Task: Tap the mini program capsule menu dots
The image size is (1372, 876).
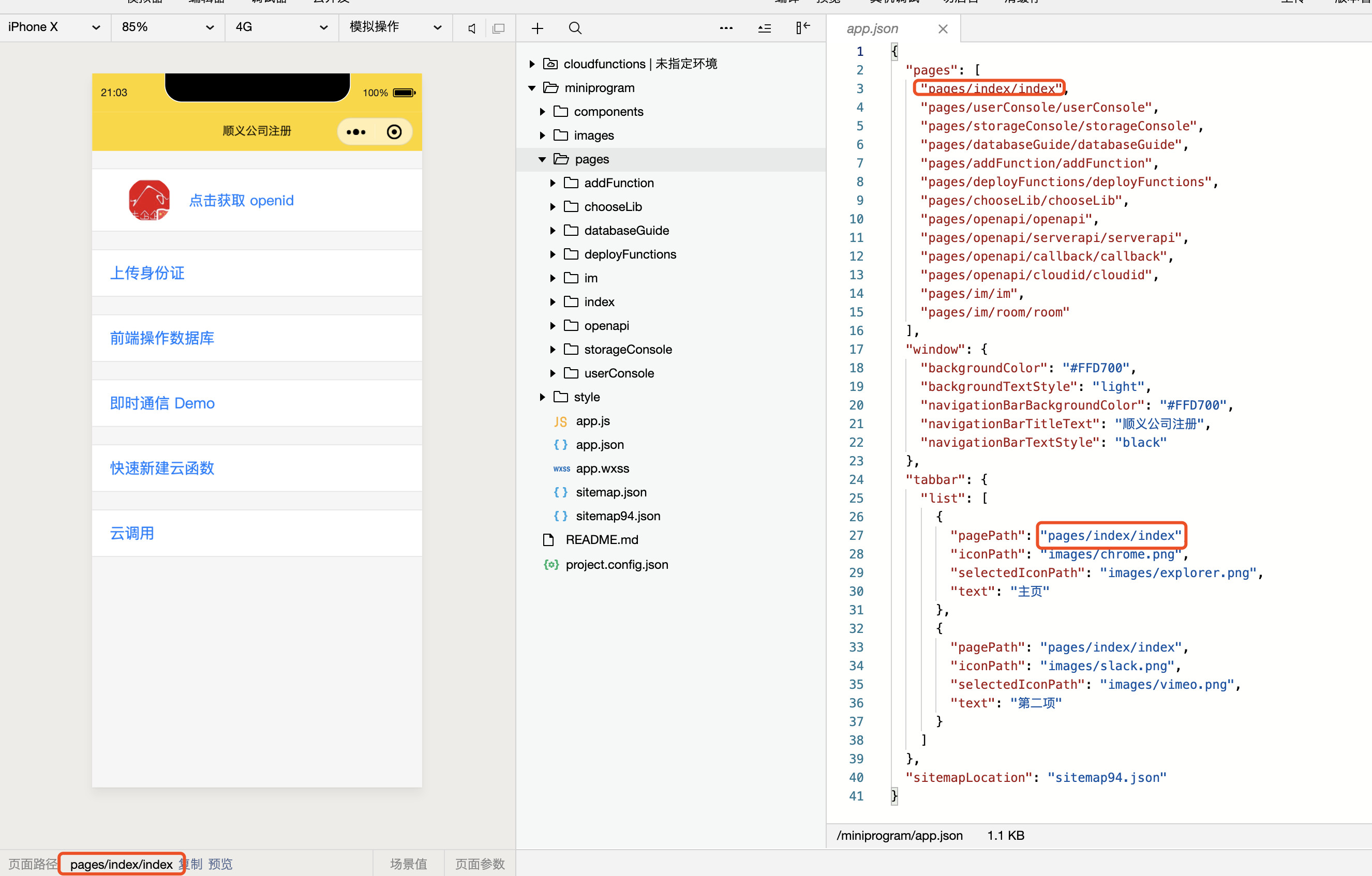Action: [x=356, y=132]
